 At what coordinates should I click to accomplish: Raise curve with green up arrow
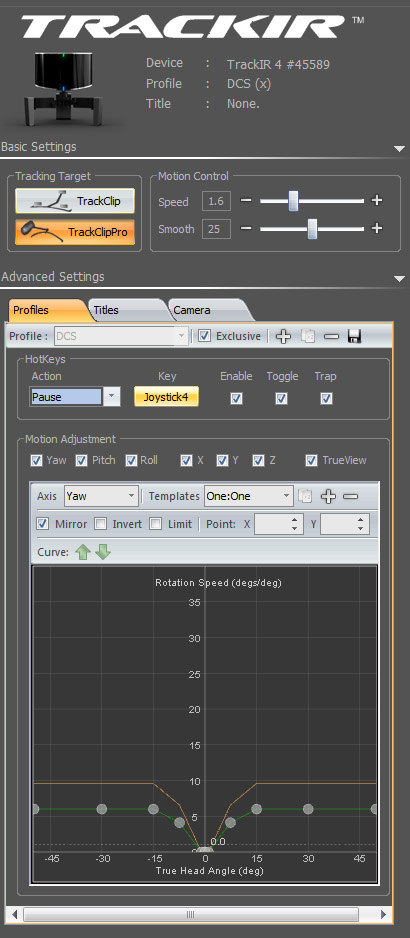(x=83, y=552)
